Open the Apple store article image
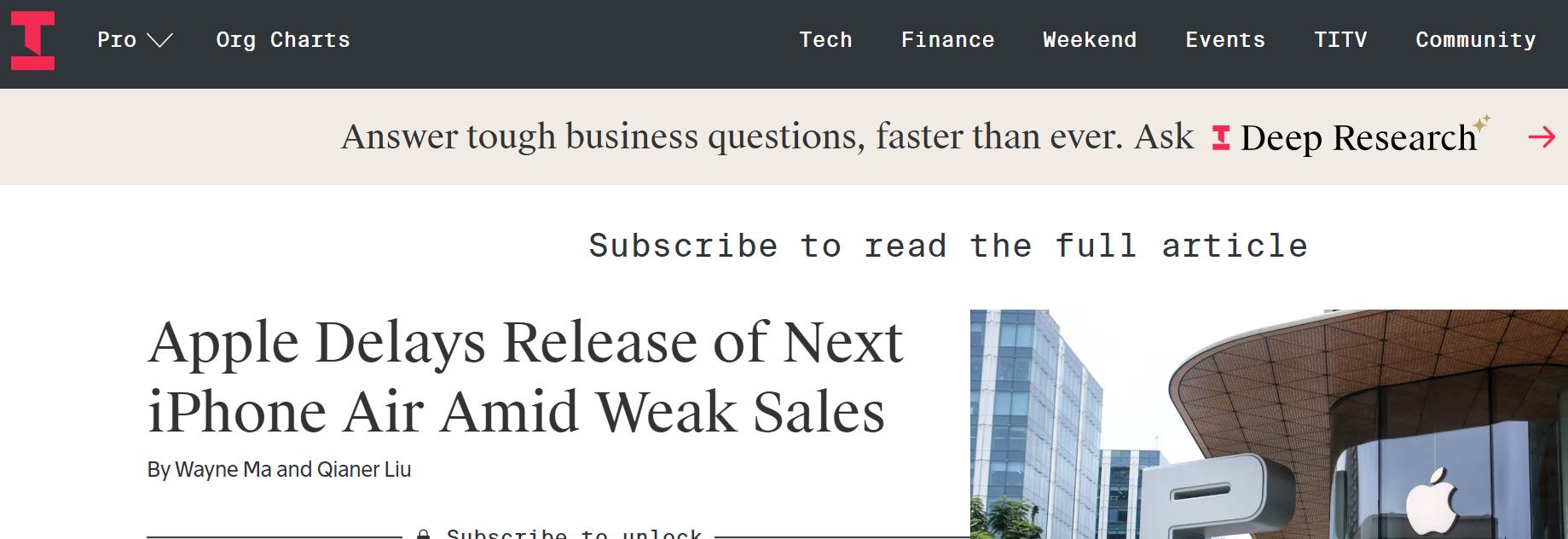Screen dimensions: 1568x539 pyautogui.click(x=1269, y=424)
